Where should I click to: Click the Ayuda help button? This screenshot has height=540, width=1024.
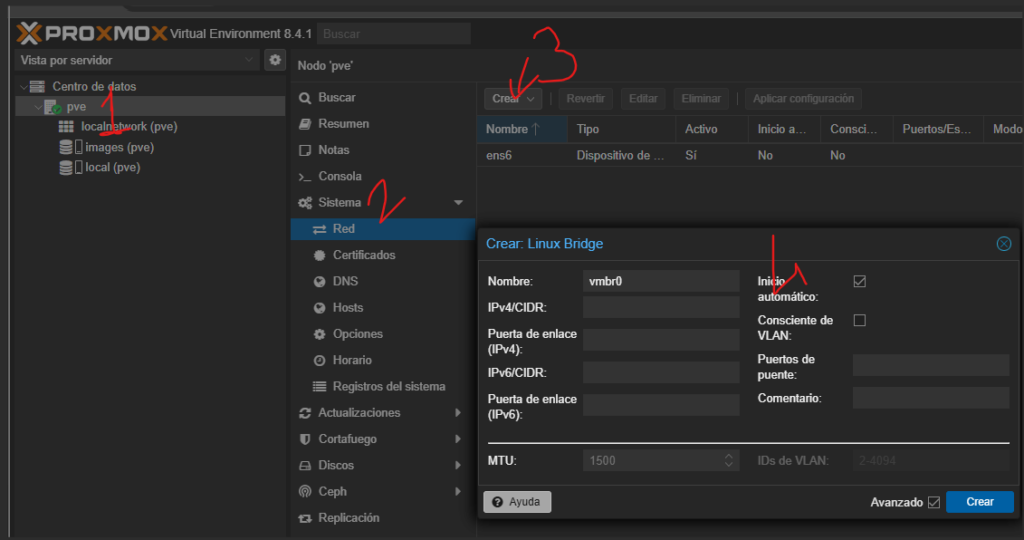pyautogui.click(x=517, y=502)
